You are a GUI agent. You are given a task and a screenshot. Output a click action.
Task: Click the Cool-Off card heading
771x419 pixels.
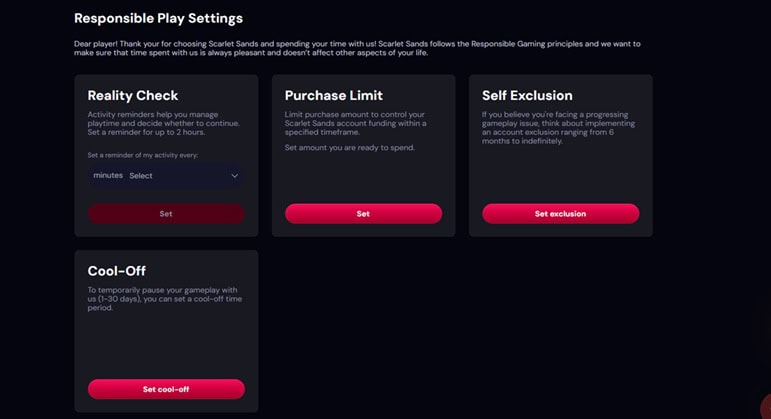point(117,271)
